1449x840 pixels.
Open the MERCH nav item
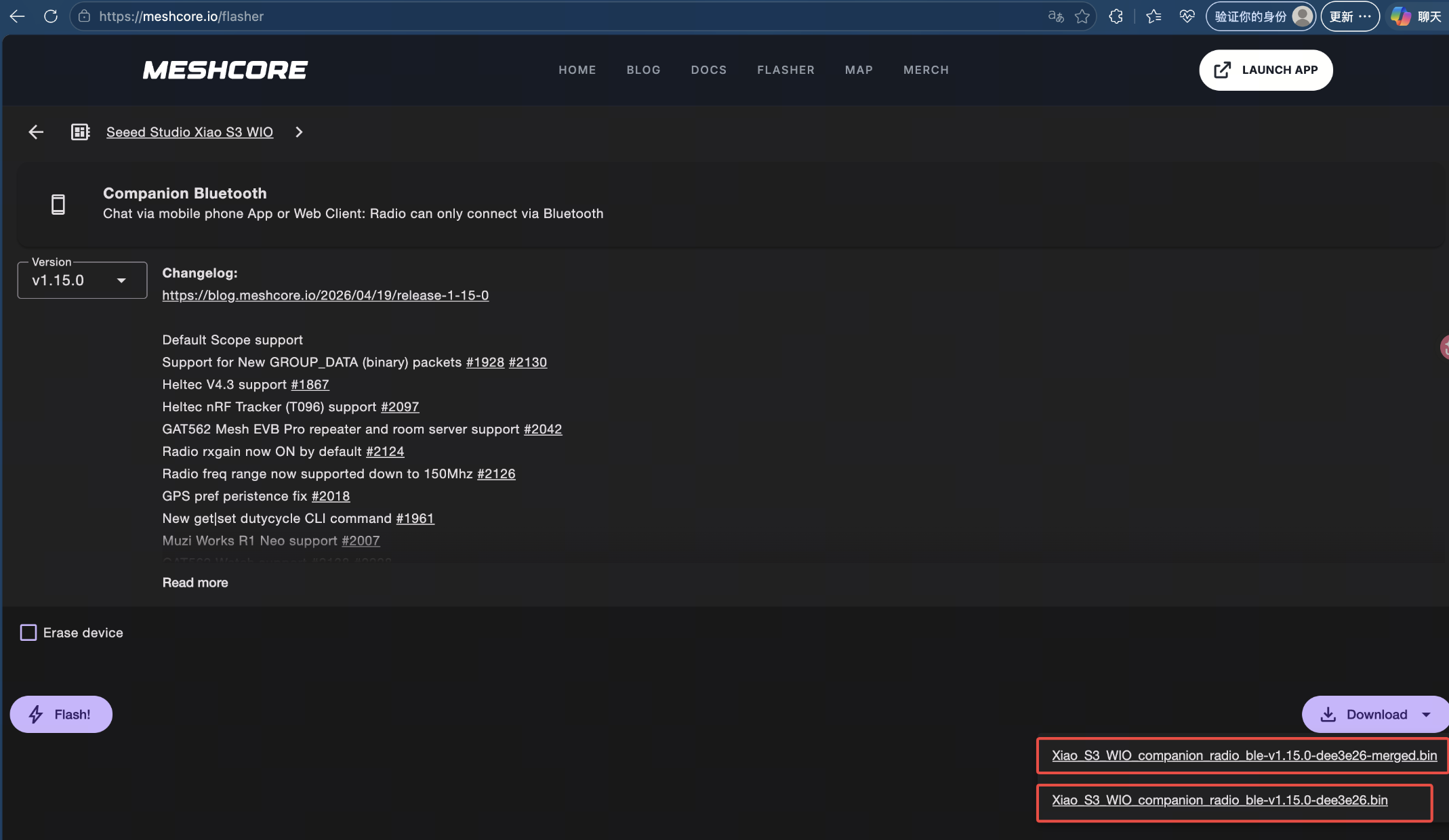pyautogui.click(x=926, y=70)
